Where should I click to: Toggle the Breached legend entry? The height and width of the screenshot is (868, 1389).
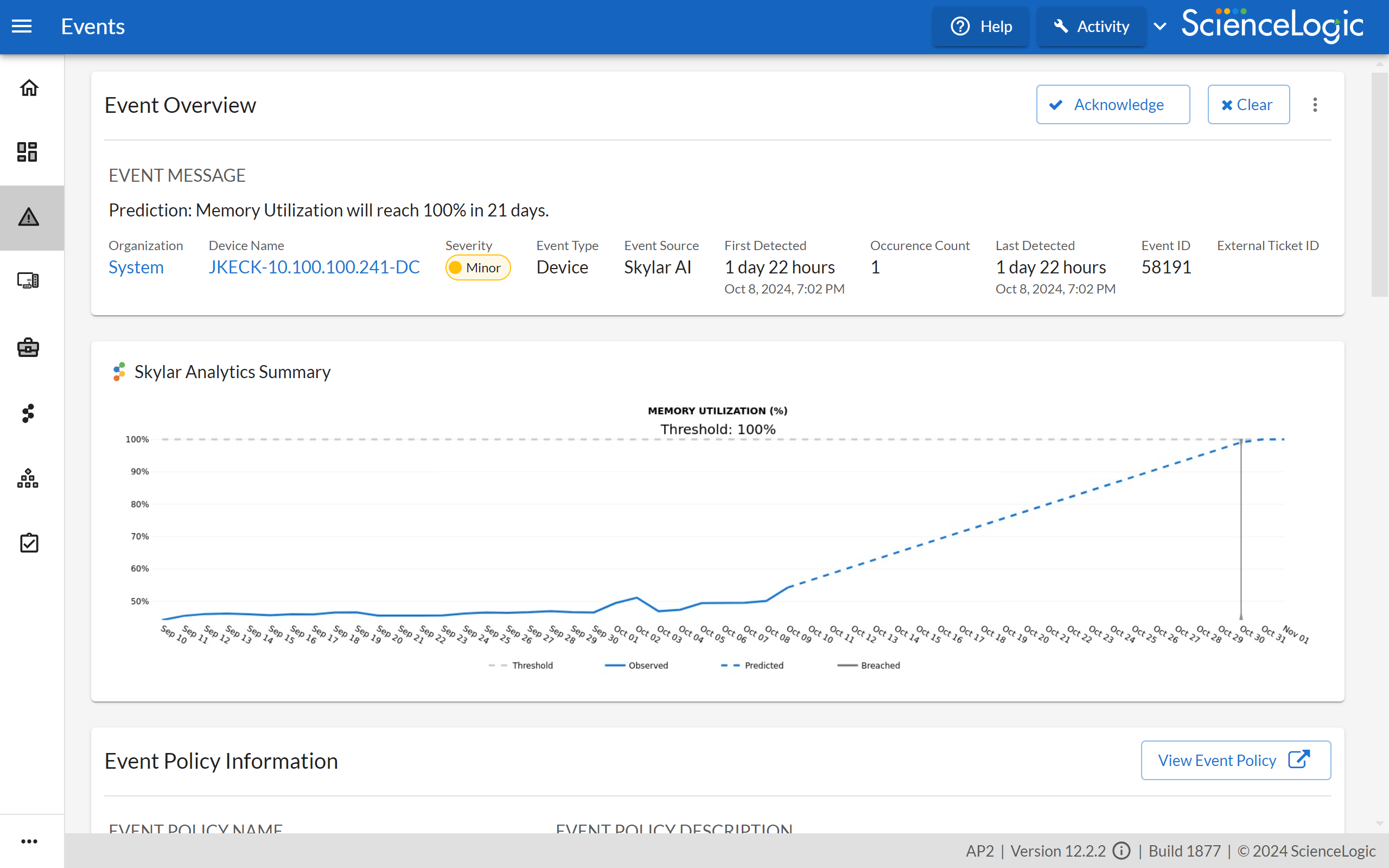(x=869, y=665)
